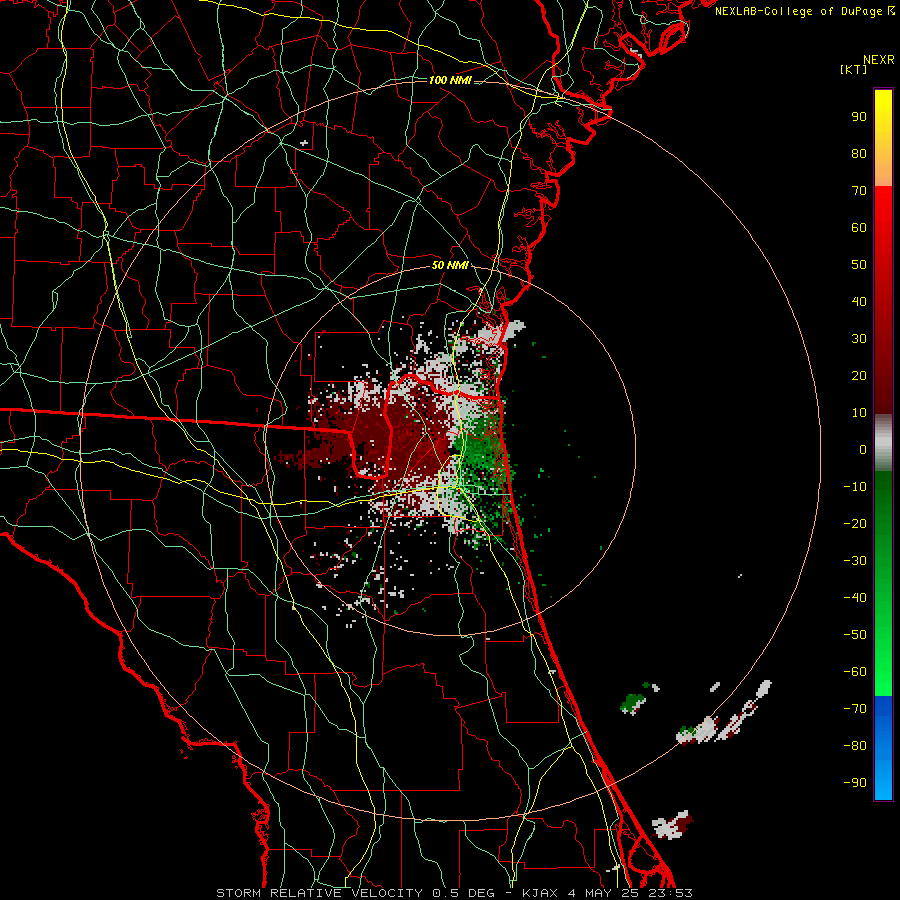Select the 80 value on velocity scale
This screenshot has width=900, height=900.
pos(859,154)
